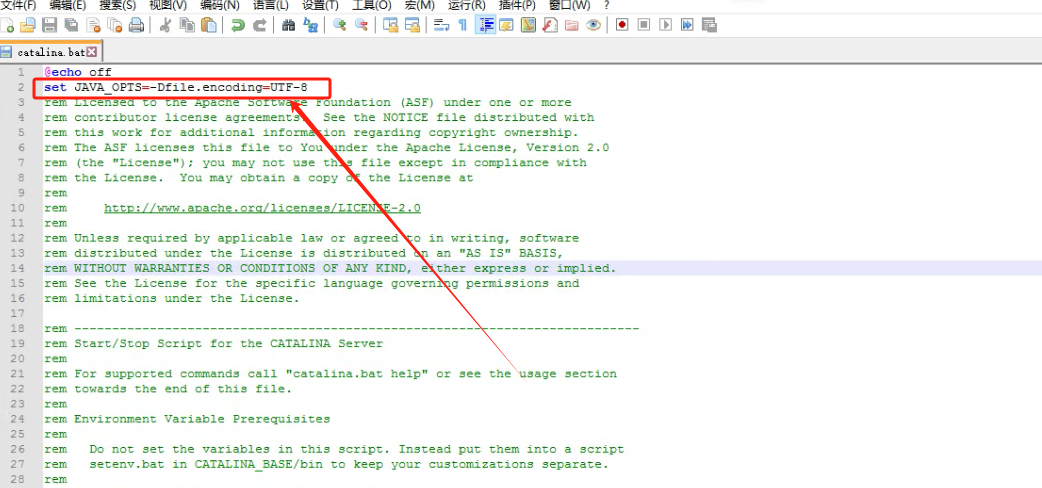1042x488 pixels.
Task: Open the 编辑(E) menu
Action: 68,5
